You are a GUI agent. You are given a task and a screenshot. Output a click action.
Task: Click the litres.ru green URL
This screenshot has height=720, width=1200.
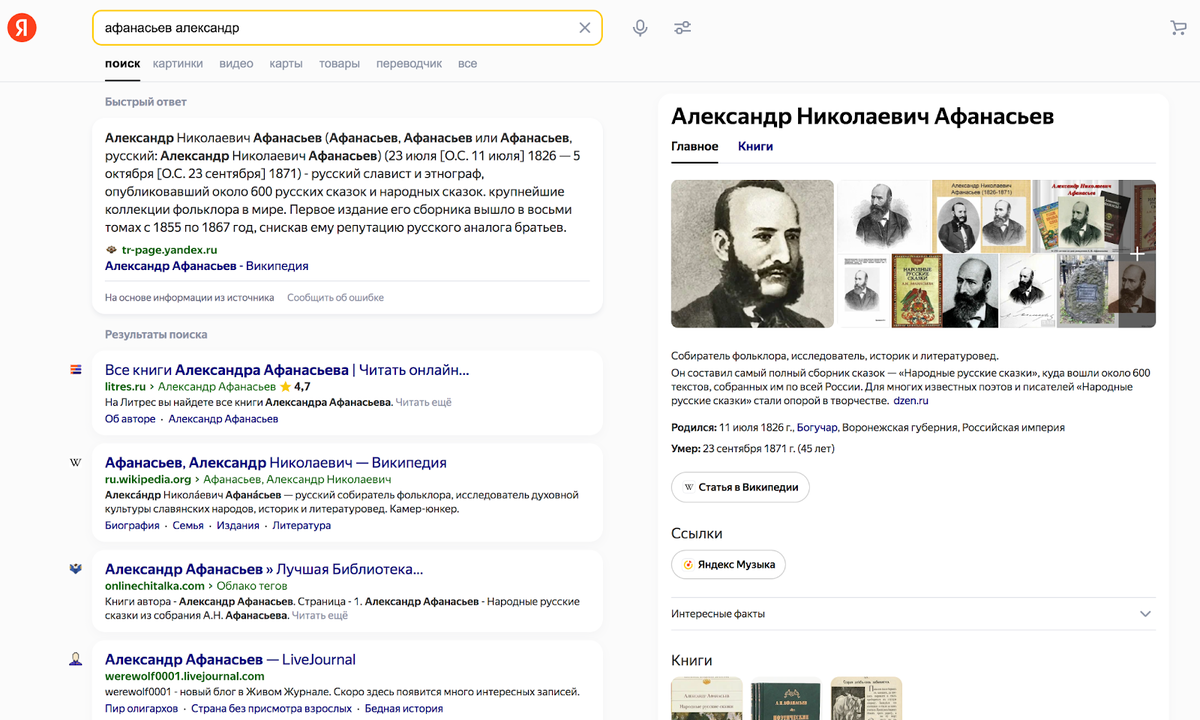click(x=126, y=386)
